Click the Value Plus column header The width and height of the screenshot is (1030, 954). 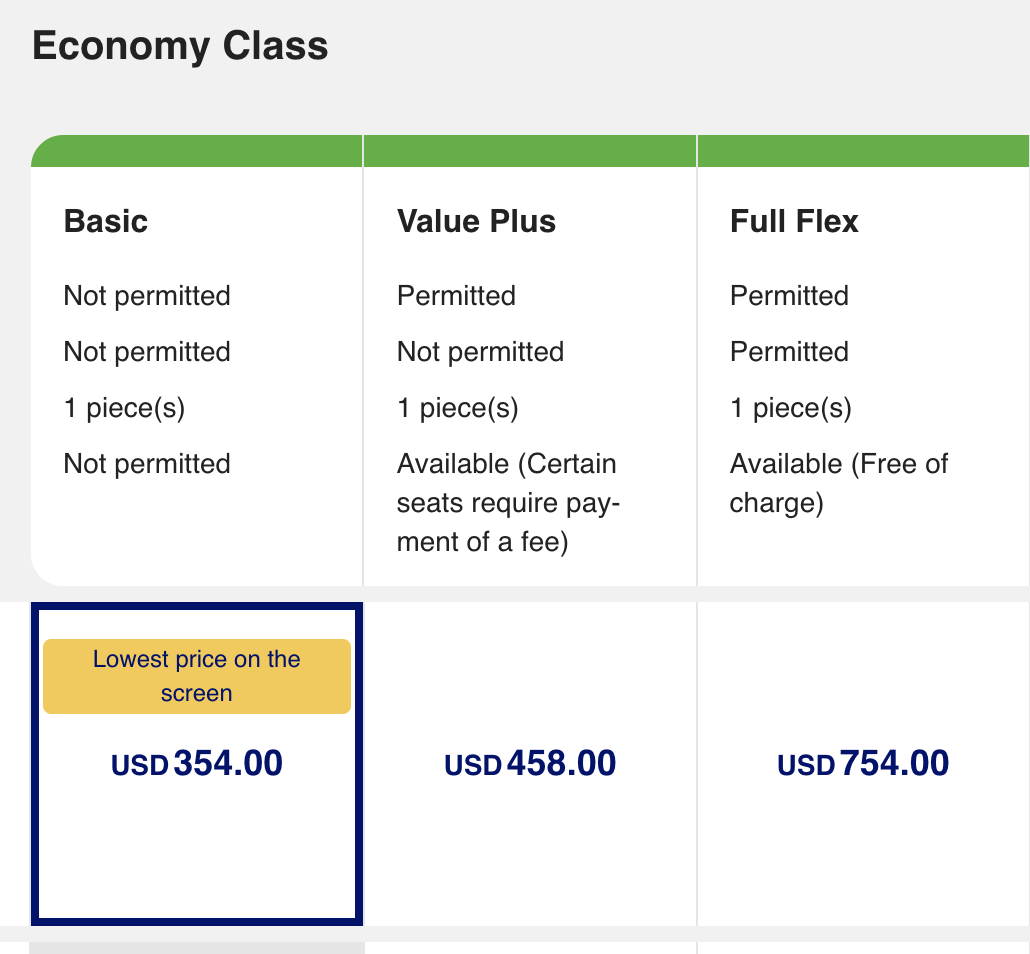[476, 221]
